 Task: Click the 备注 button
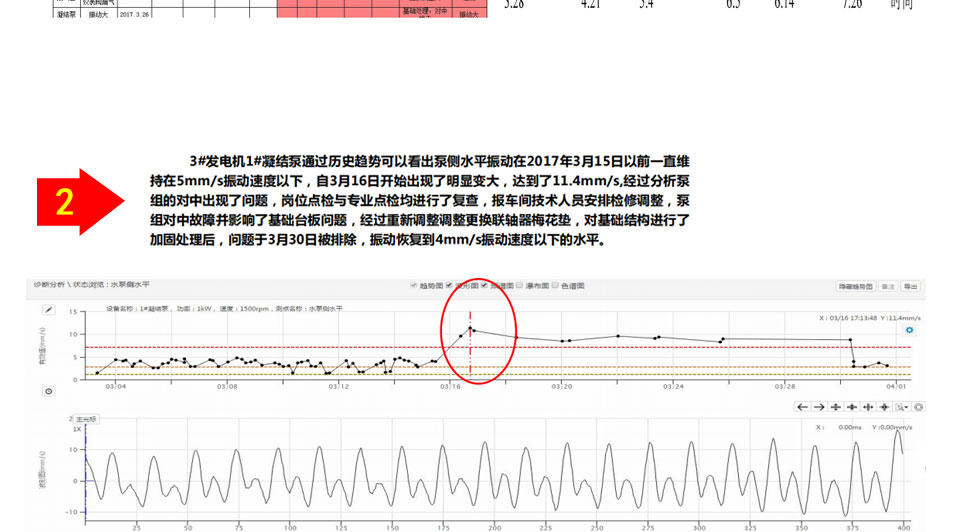pos(888,286)
